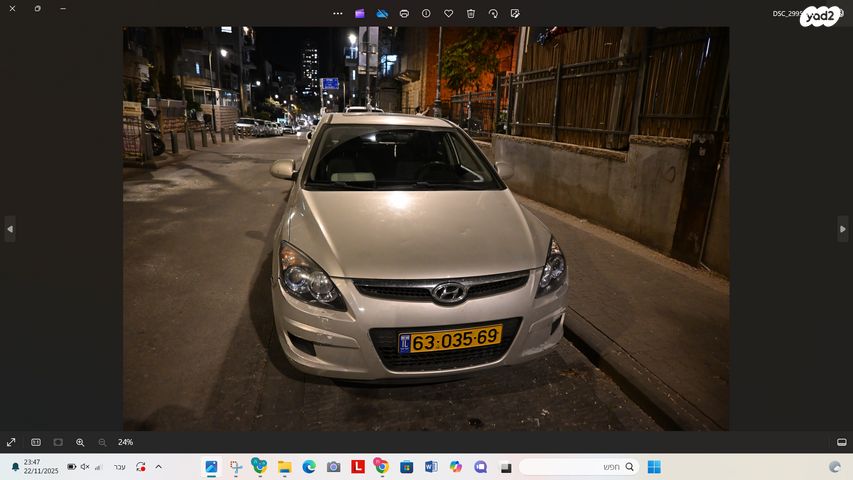The width and height of the screenshot is (853, 480).
Task: Mark photo as favorite with heart icon
Action: [448, 14]
